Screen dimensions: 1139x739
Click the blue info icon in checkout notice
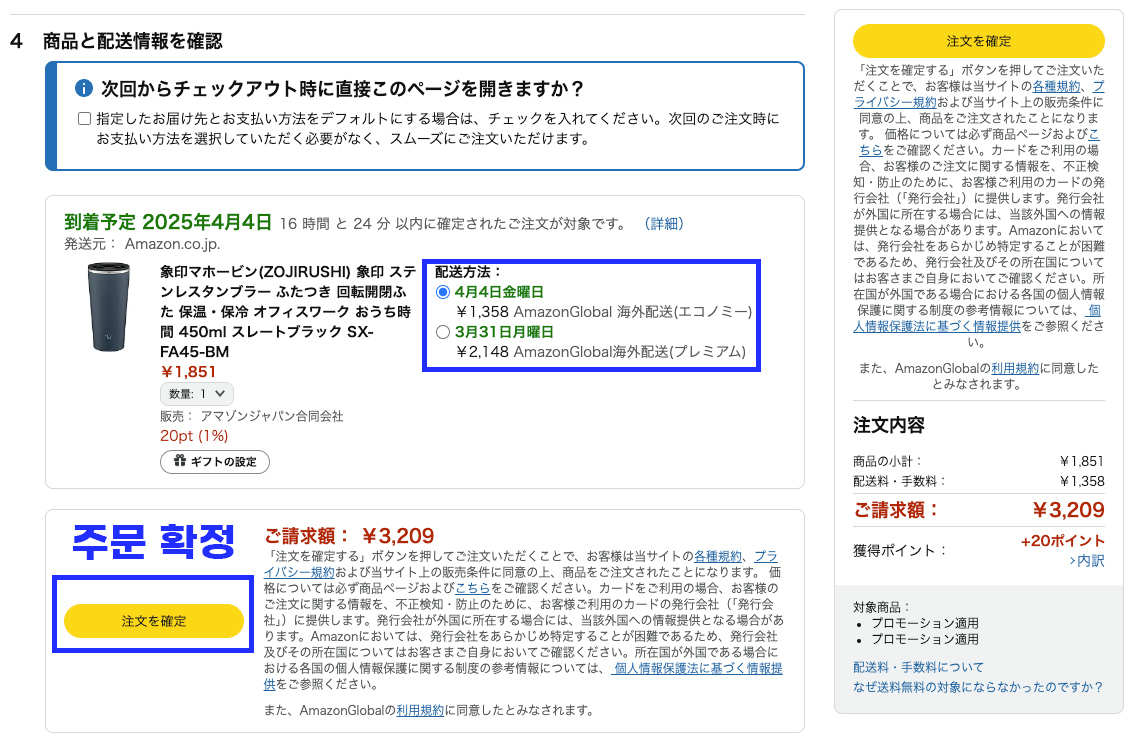tap(84, 89)
